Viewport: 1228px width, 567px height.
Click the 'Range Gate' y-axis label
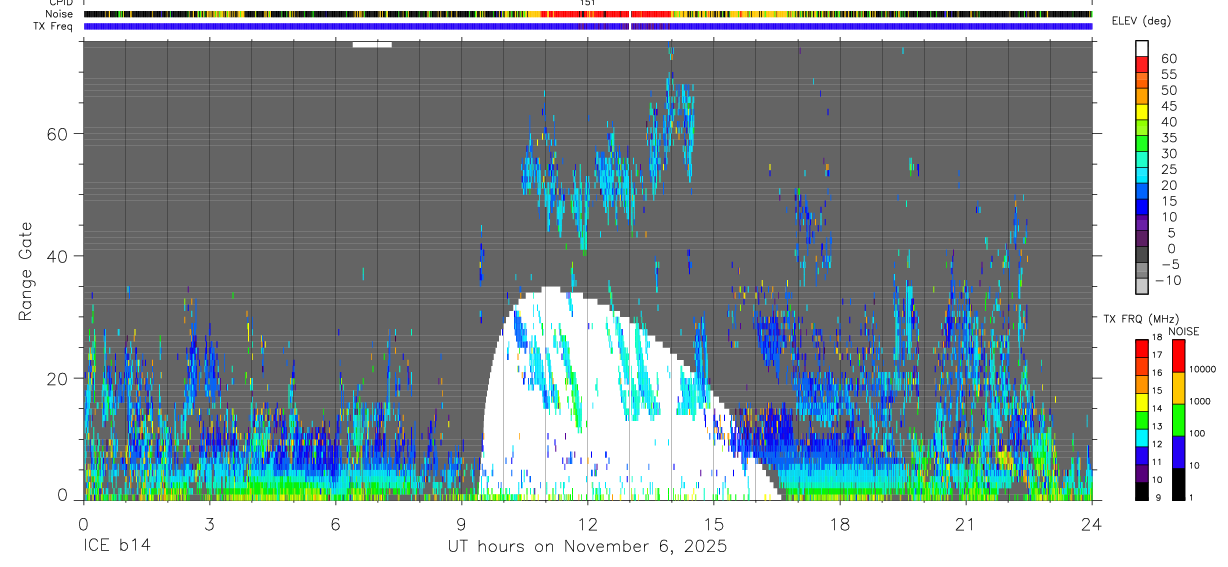[25, 272]
